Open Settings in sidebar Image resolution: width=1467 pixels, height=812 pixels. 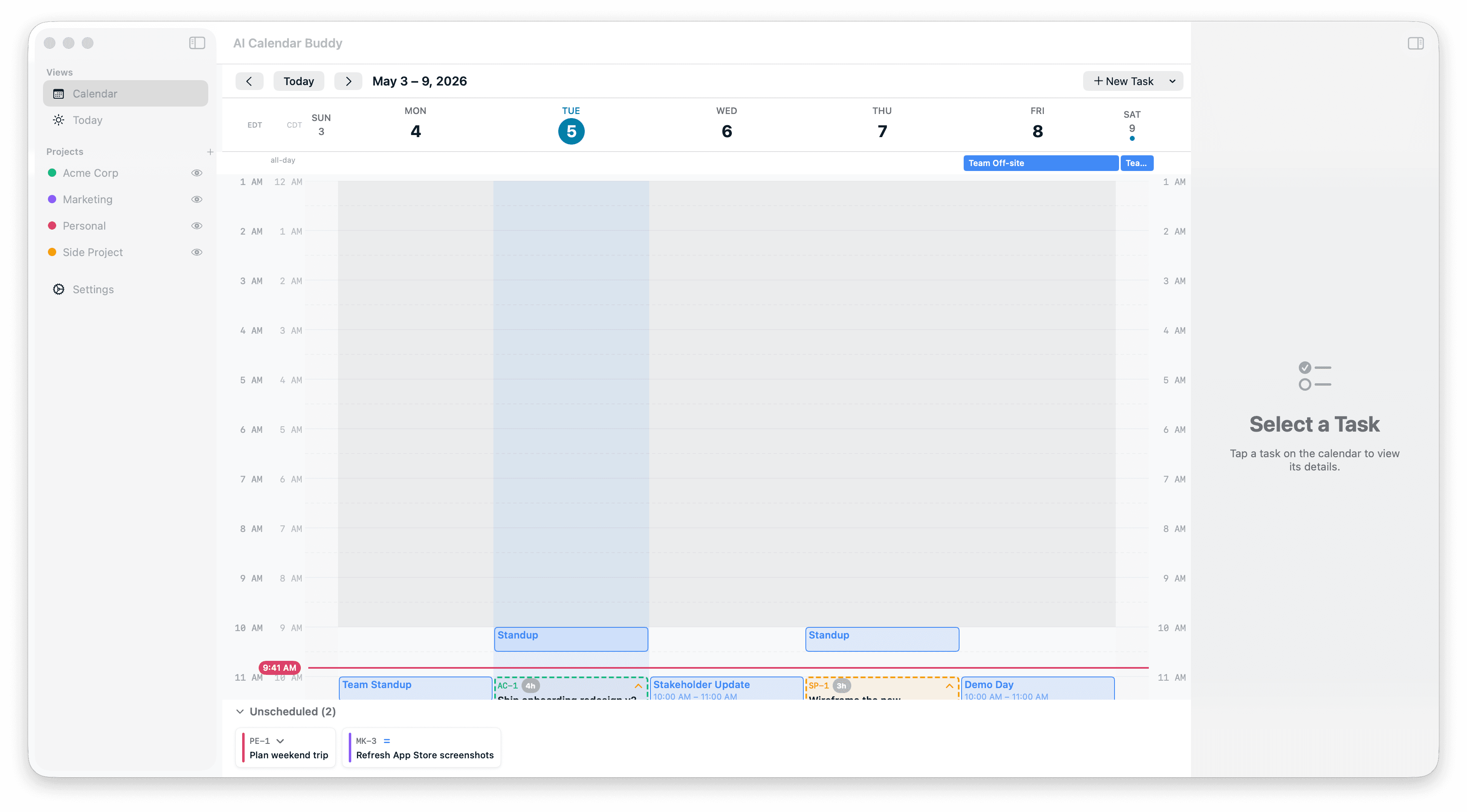[x=125, y=289]
